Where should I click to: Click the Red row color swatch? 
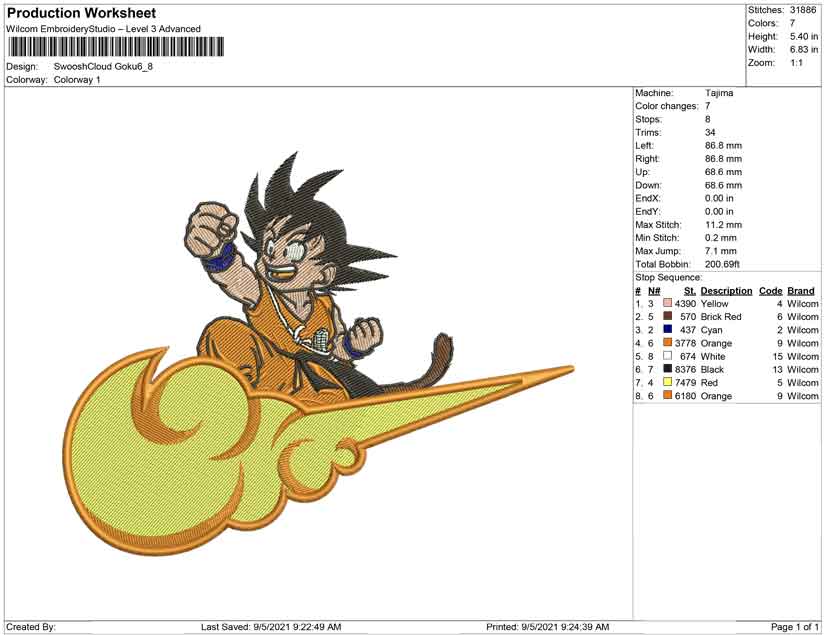668,382
